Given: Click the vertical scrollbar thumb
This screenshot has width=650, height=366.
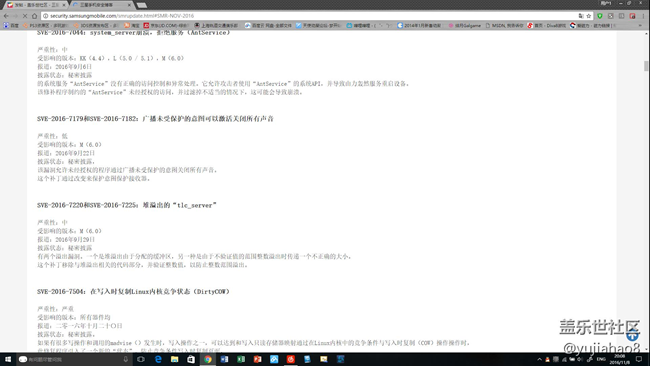Looking at the screenshot, I should pos(646,66).
